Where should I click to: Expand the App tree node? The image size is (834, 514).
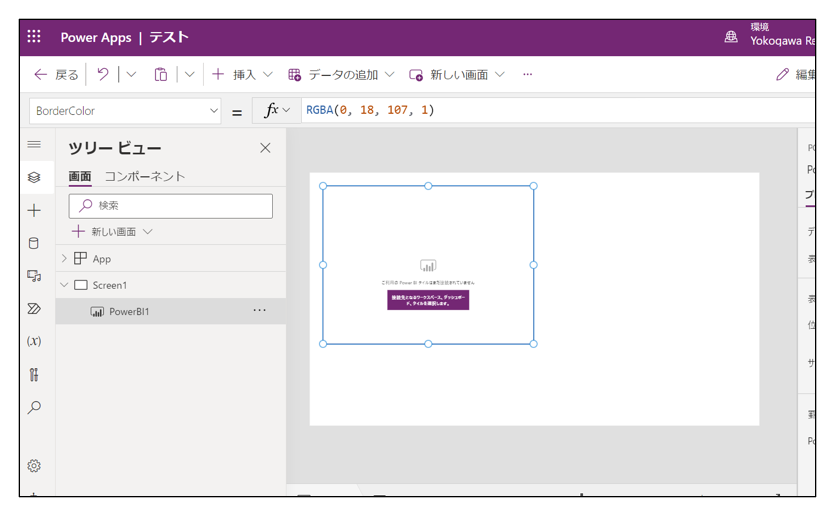64,258
